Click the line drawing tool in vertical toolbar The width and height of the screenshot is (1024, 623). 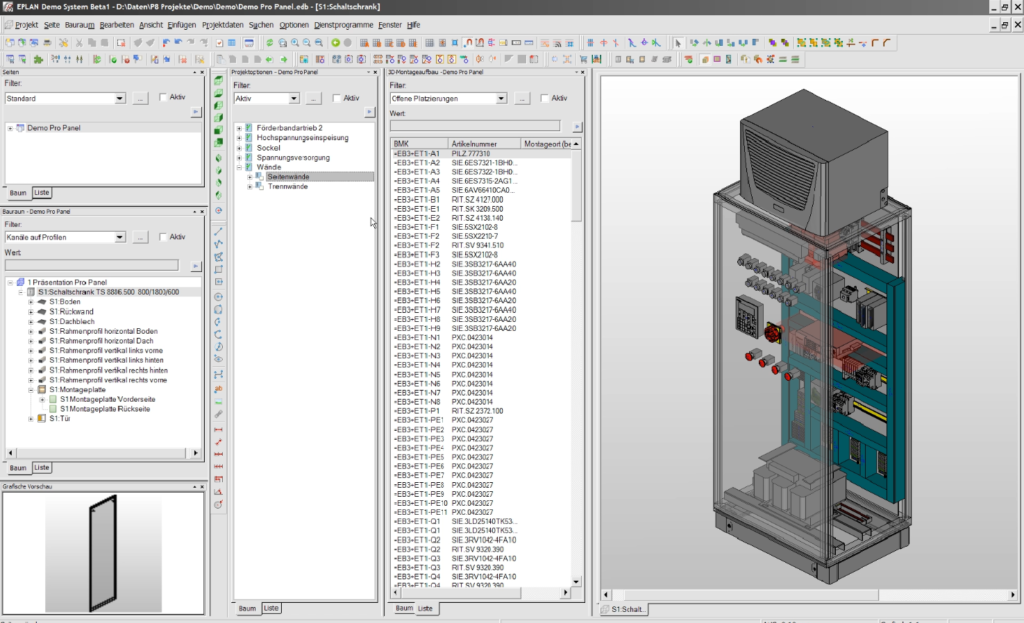[219, 231]
